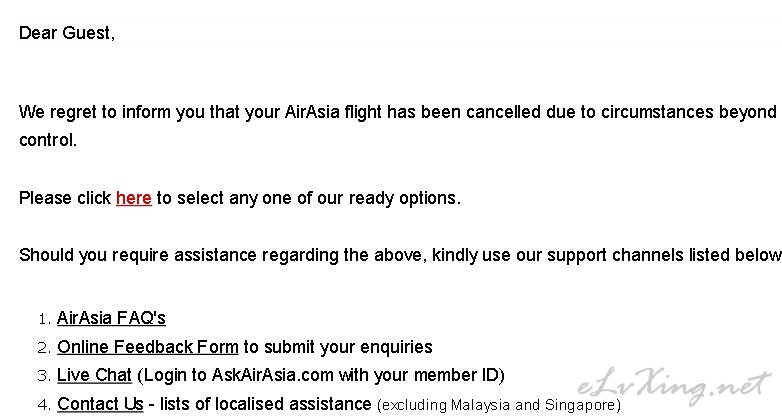Click the 'Should you require assistance' sentence
The height and width of the screenshot is (419, 782).
point(400,255)
